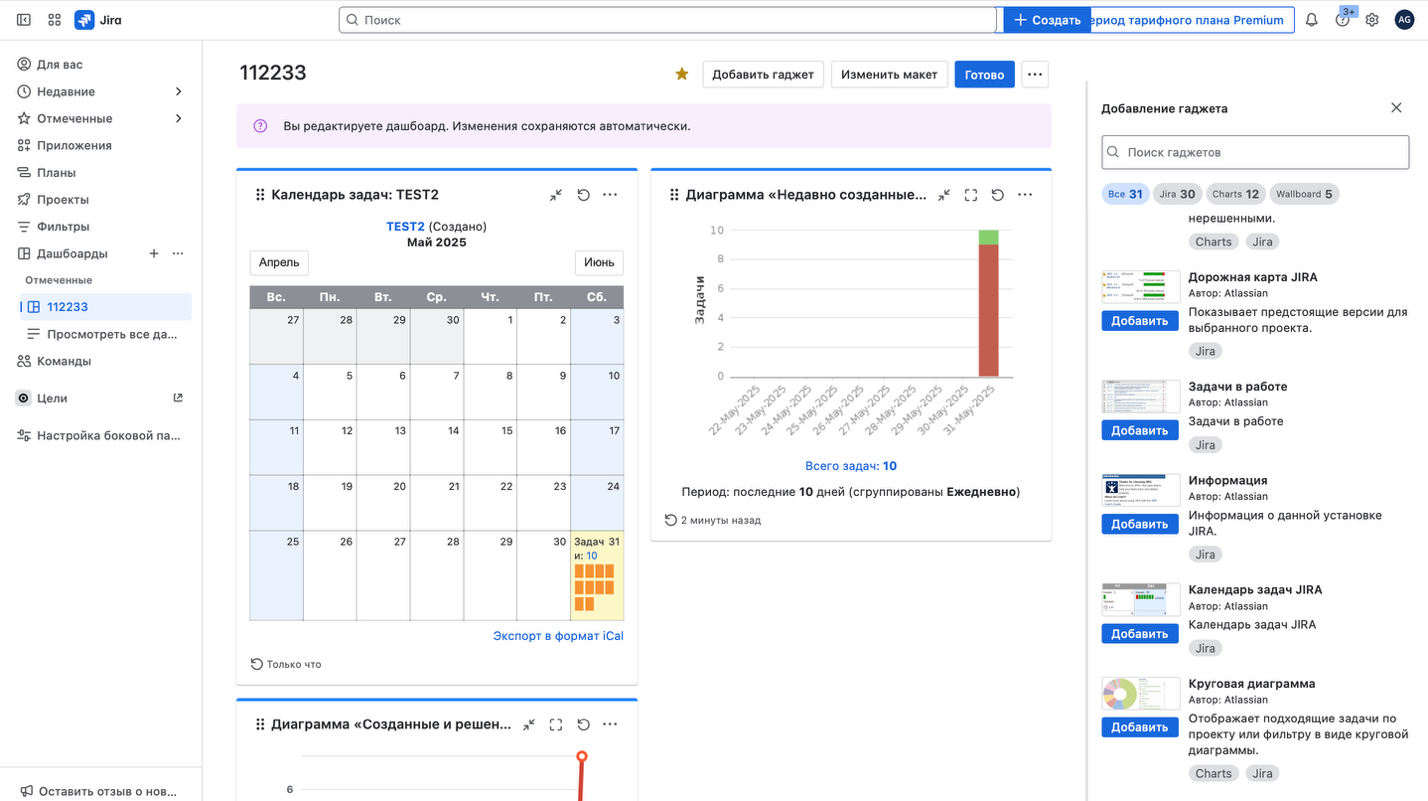Click the red bar for 31-May-2025

(x=988, y=310)
